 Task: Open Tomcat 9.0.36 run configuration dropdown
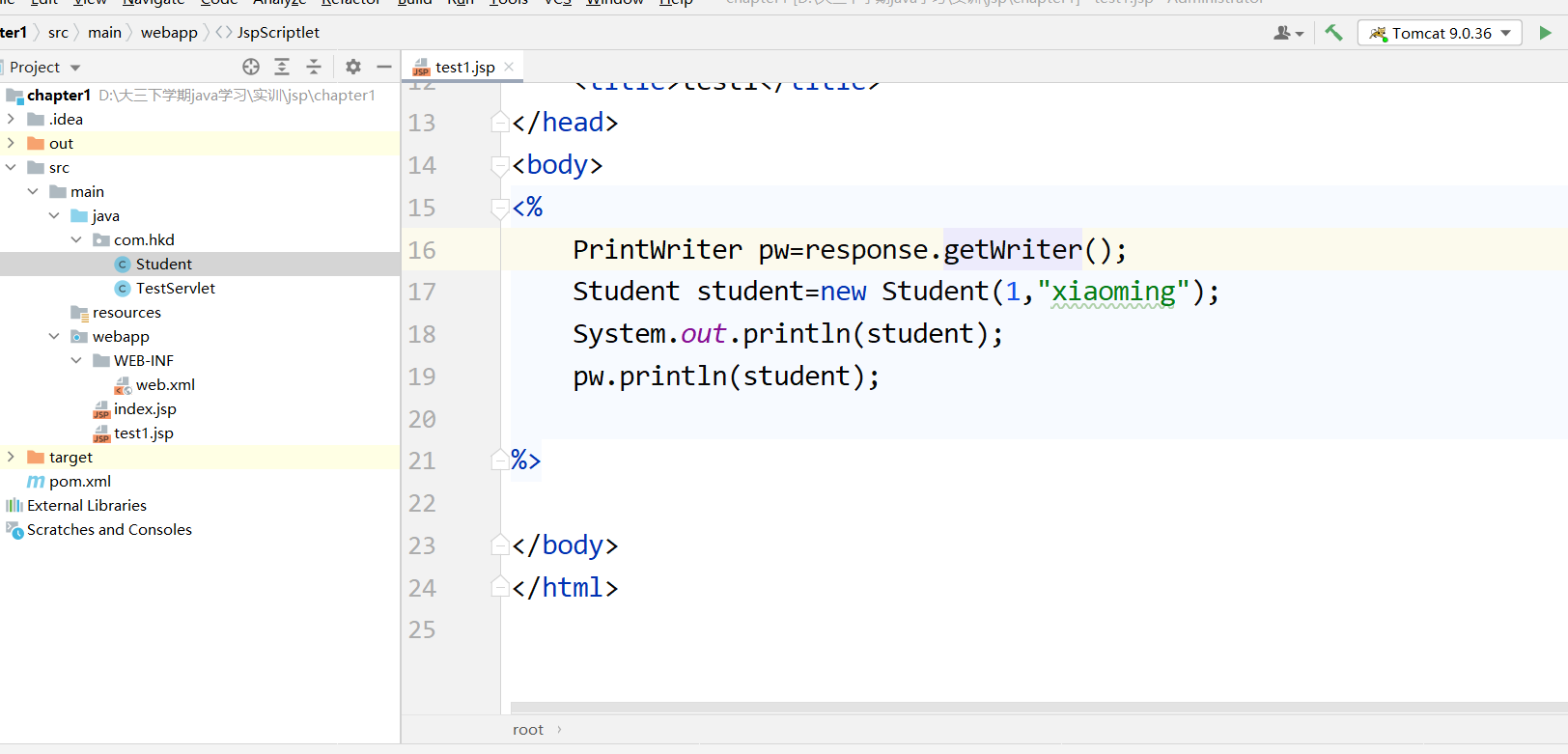point(1440,33)
